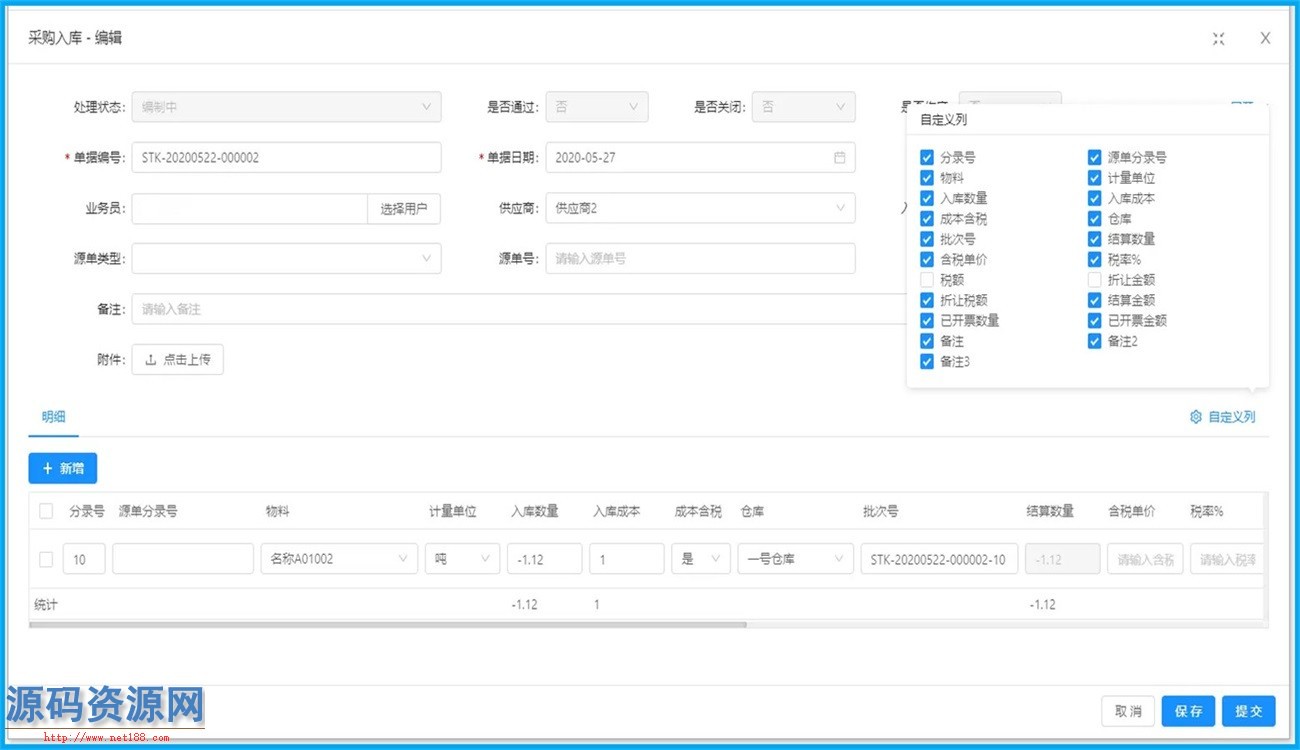Open the 物料 dropdown showing 名称A01002
The width and height of the screenshot is (1300, 750).
(339, 559)
